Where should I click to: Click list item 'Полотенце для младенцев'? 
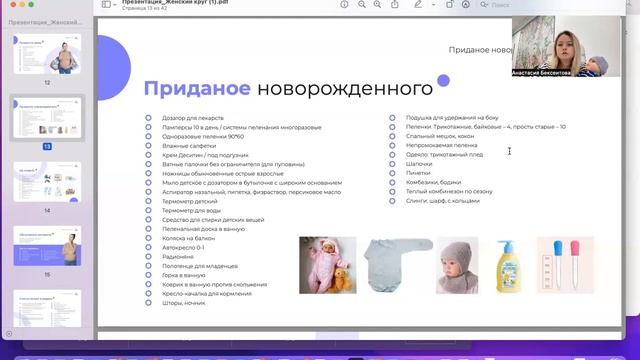click(200, 266)
